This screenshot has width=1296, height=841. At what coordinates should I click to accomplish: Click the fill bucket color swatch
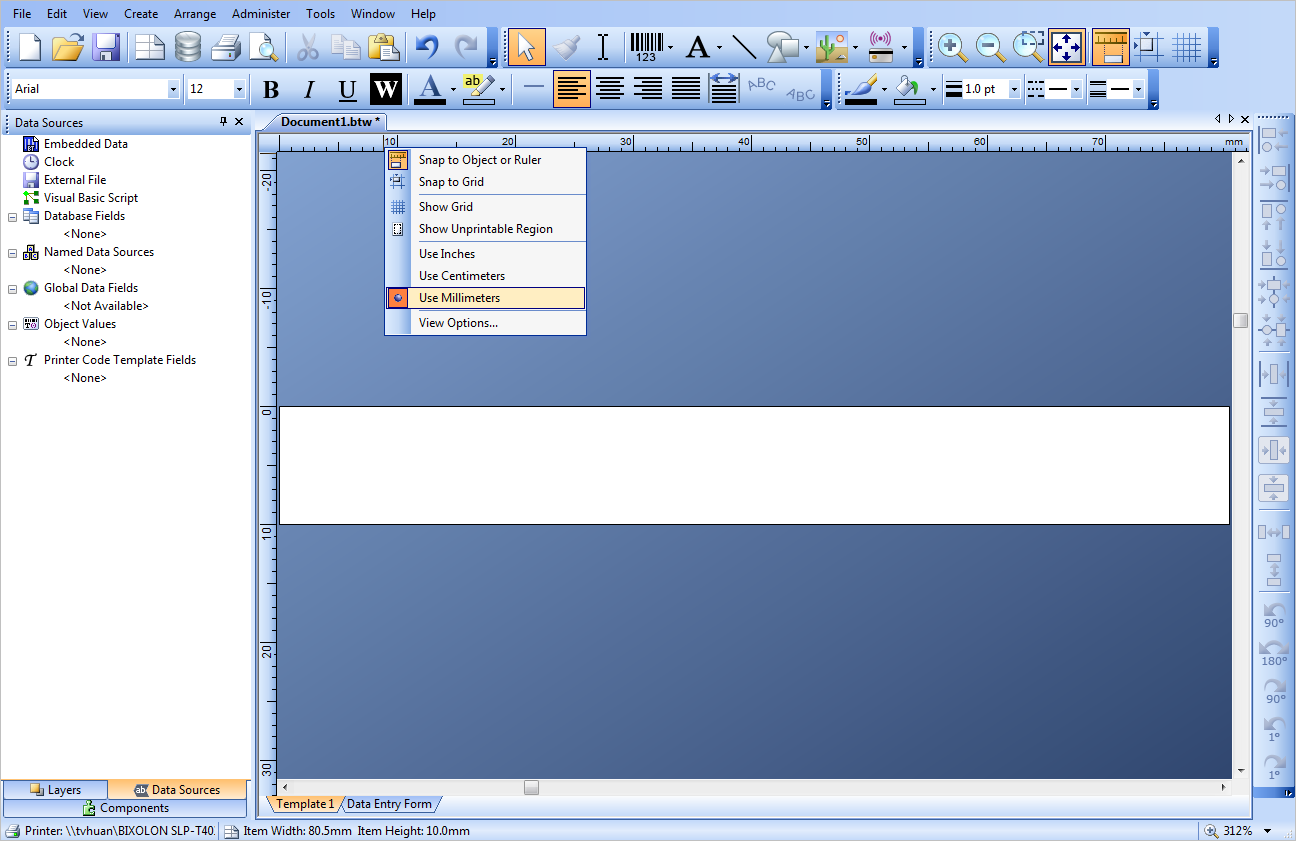[x=909, y=89]
